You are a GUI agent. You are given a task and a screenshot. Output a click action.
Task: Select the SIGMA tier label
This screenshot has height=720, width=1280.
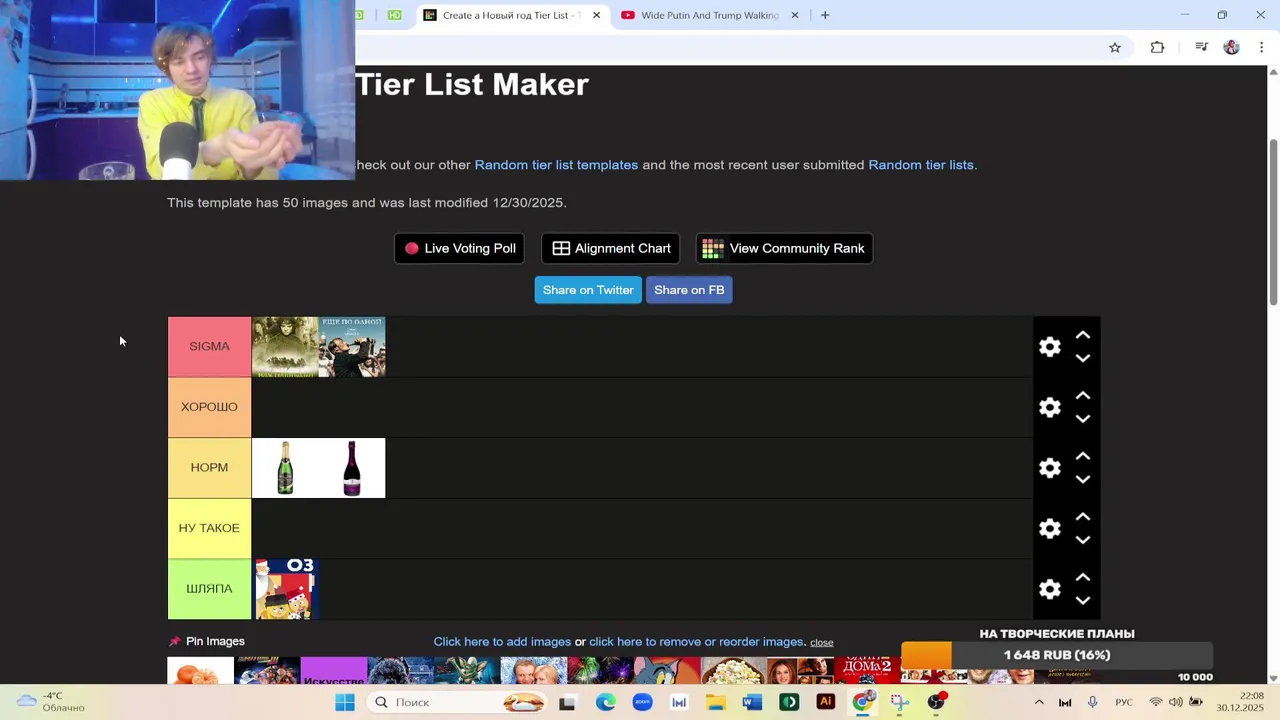209,347
